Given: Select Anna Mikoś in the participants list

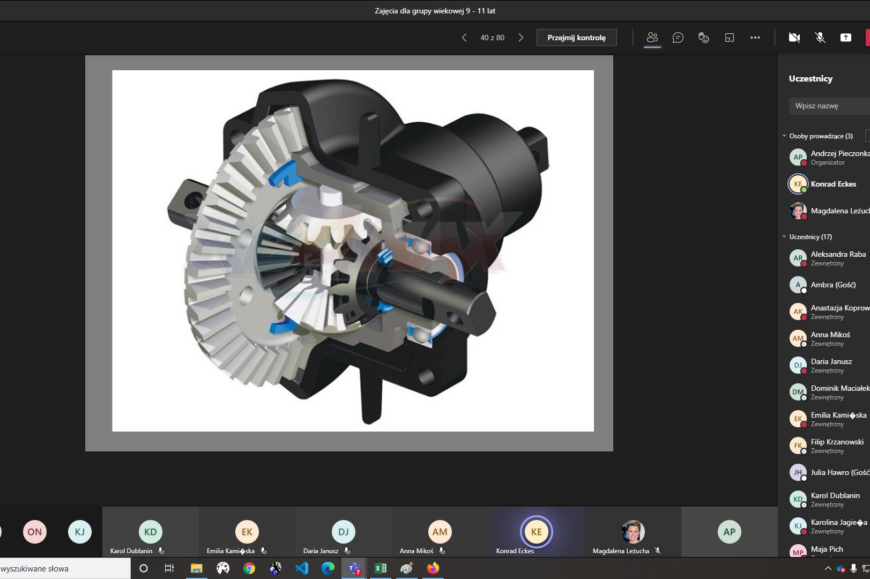Looking at the screenshot, I should tap(829, 338).
